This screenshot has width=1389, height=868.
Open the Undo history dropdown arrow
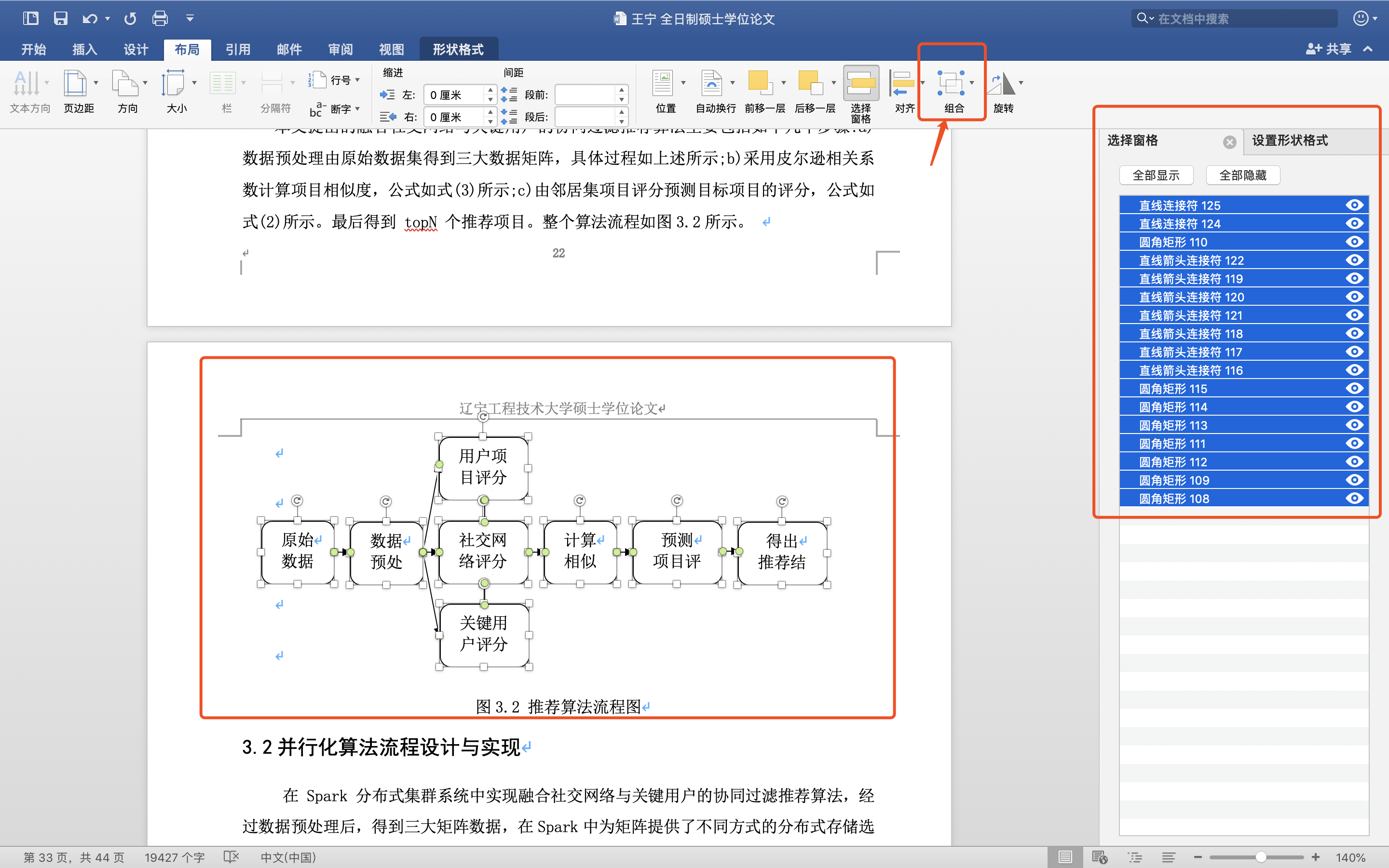pyautogui.click(x=108, y=18)
